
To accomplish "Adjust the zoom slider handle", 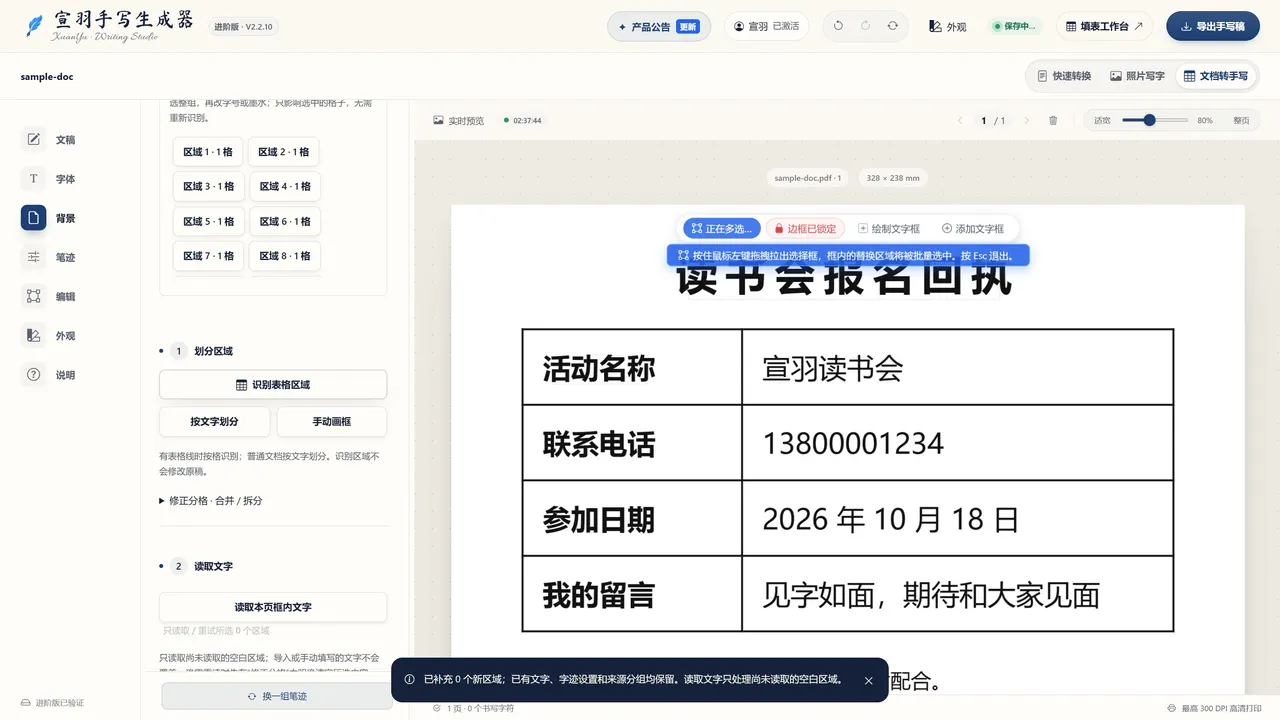I will [x=1150, y=120].
